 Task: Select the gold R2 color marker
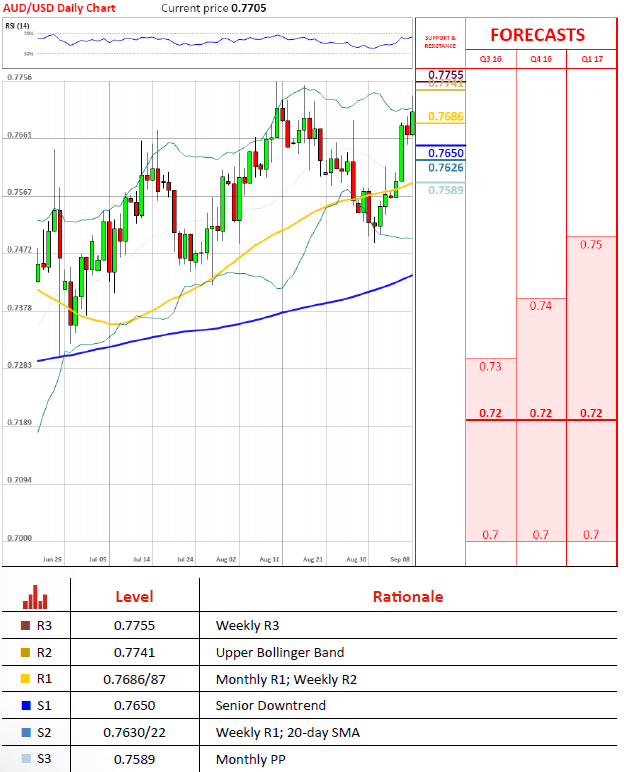point(24,653)
